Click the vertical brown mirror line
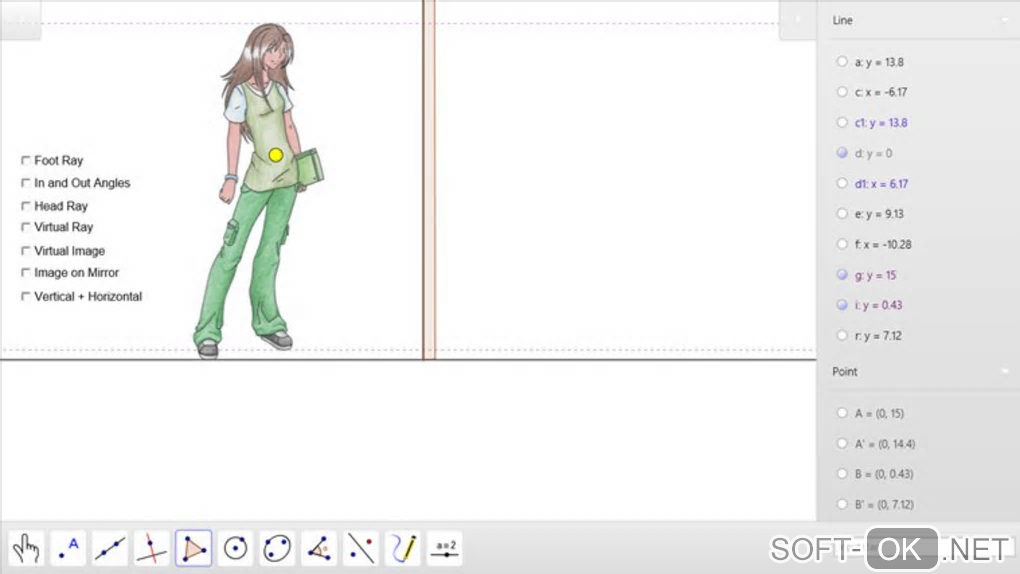This screenshot has width=1020, height=574. pos(429,180)
